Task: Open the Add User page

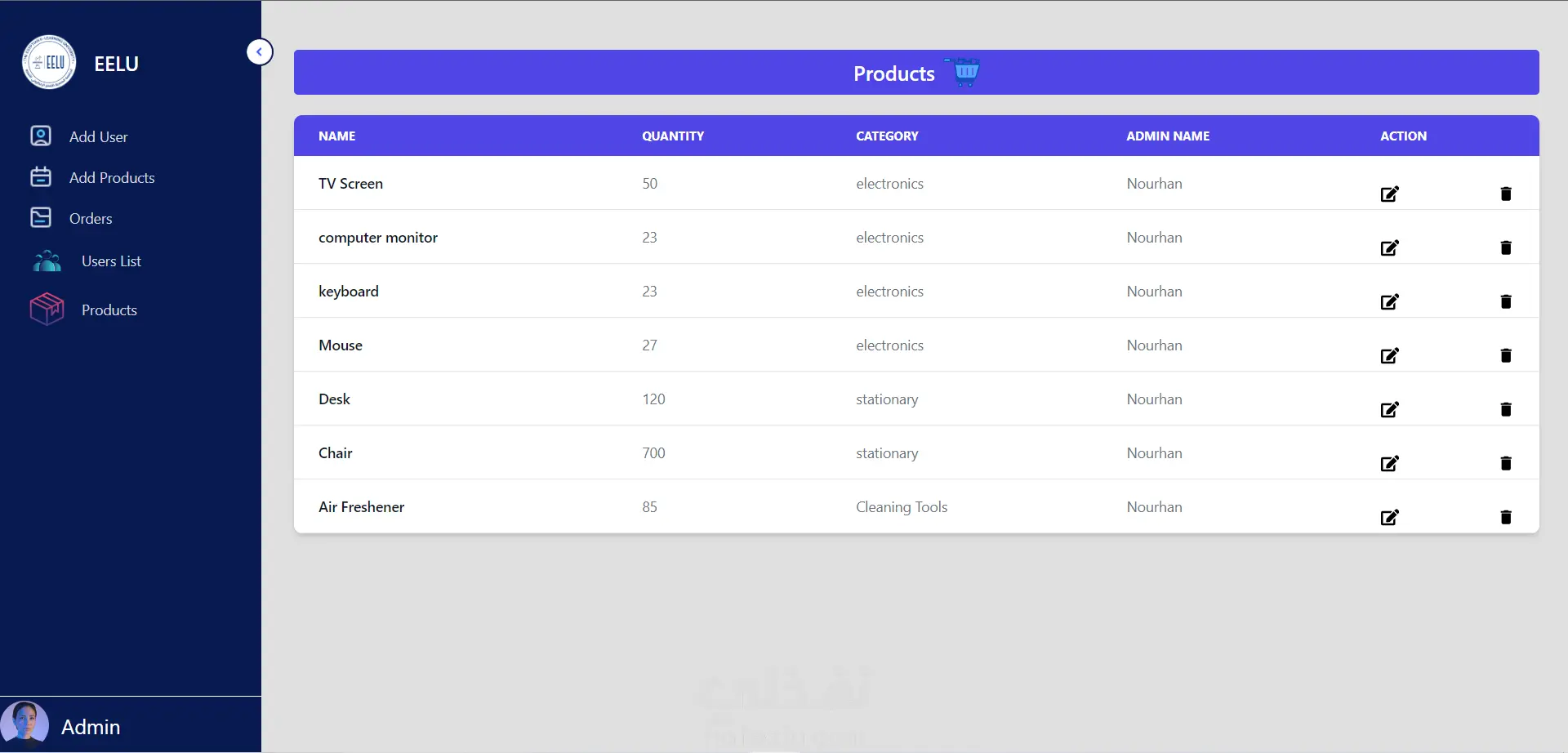Action: pyautogui.click(x=98, y=136)
